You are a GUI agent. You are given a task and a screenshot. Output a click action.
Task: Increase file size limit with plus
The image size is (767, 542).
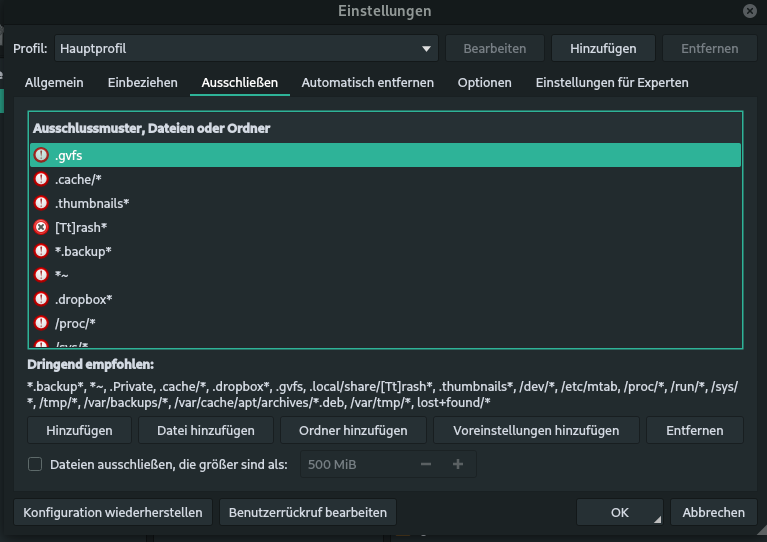458,464
